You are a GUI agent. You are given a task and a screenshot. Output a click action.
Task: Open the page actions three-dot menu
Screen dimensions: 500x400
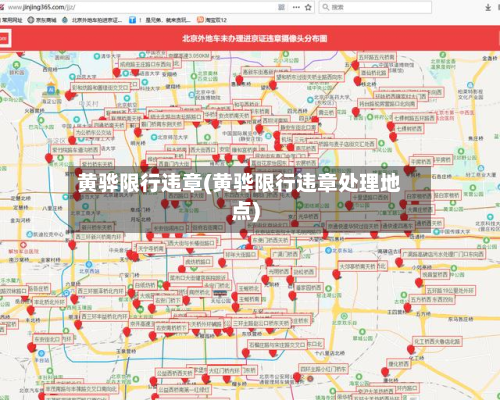click(x=296, y=7)
